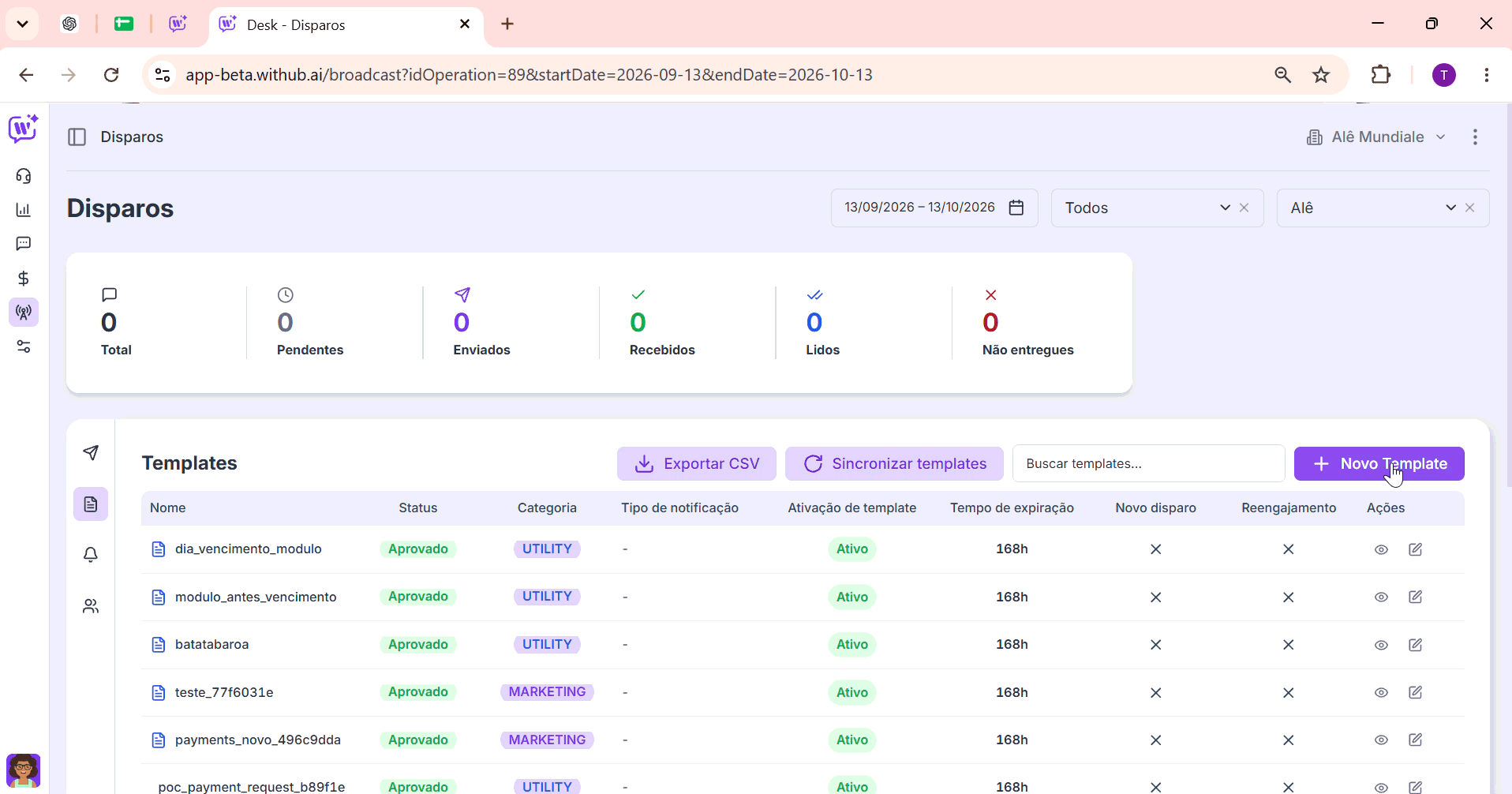Reload the page with refresh button
Viewport: 1512px width, 794px height.
tap(111, 75)
